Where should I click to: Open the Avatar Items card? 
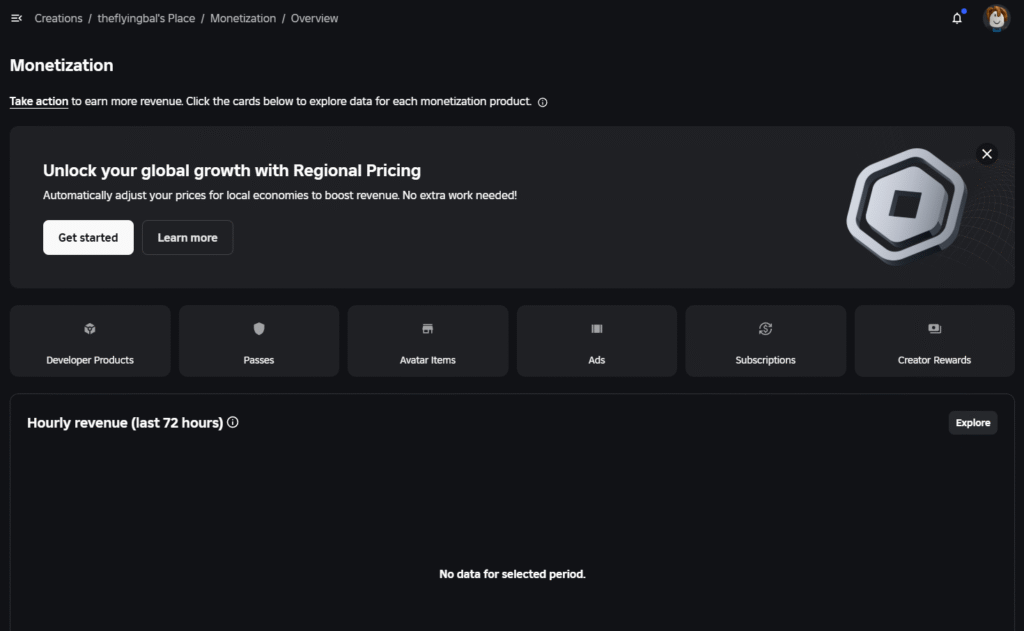[427, 340]
